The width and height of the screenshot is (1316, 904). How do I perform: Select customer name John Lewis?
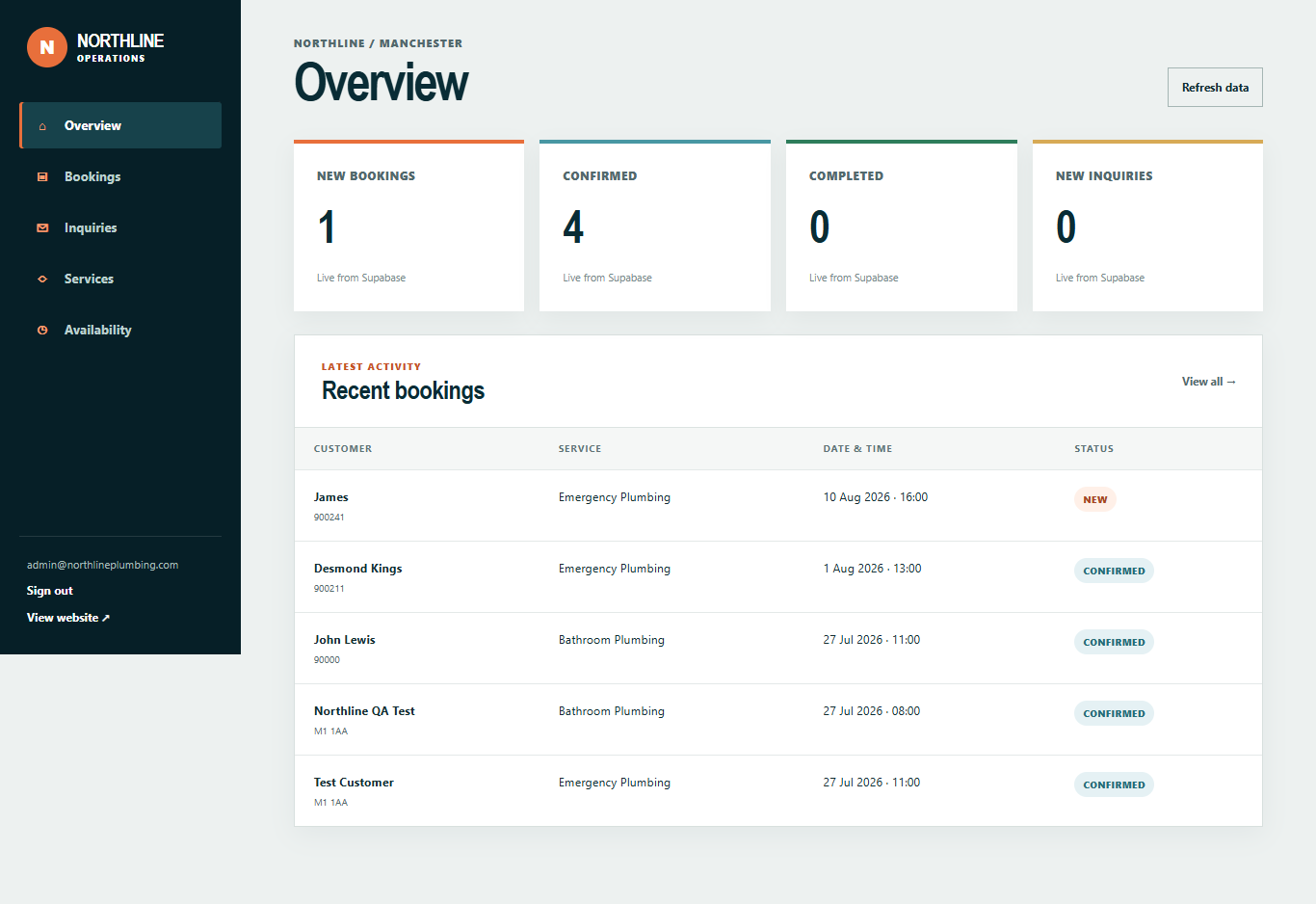(345, 640)
